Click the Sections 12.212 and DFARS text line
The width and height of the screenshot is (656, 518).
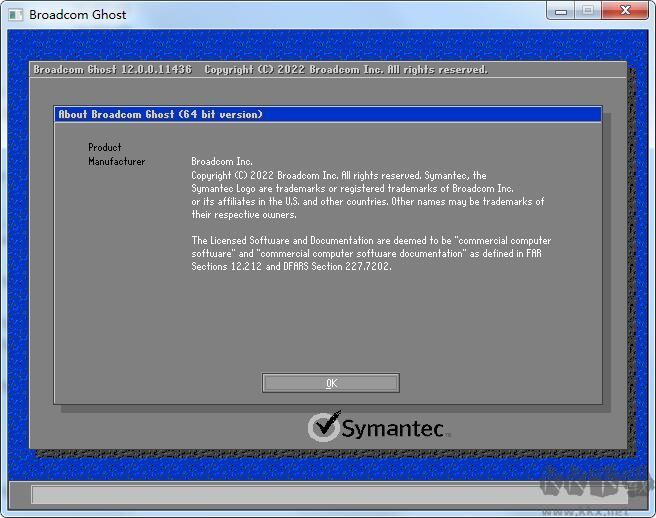291,267
